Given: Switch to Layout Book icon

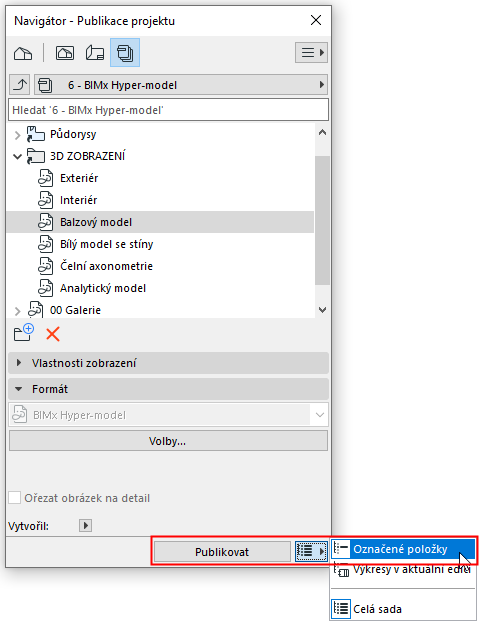Looking at the screenshot, I should (95, 53).
